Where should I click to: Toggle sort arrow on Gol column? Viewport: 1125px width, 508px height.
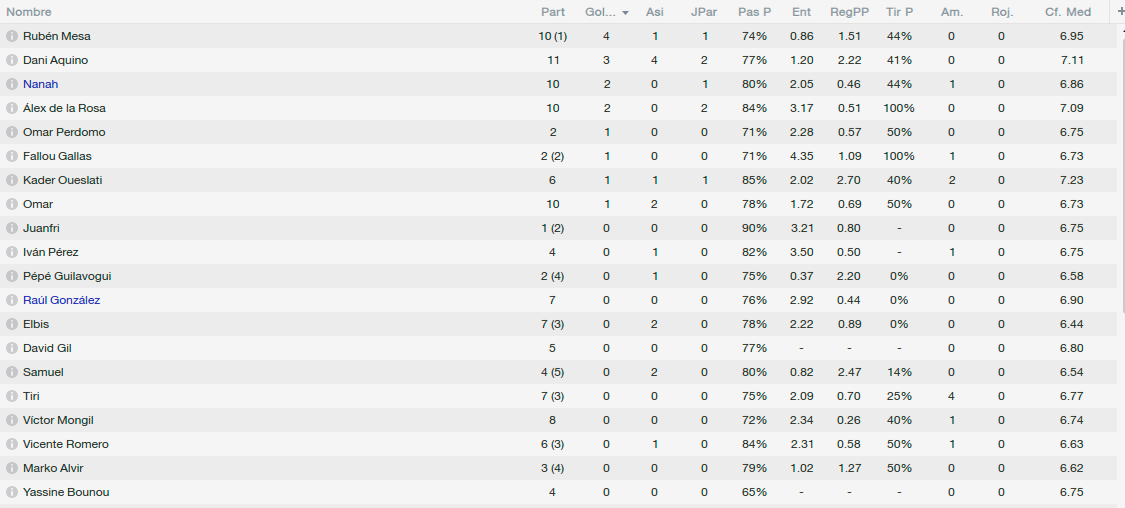pyautogui.click(x=626, y=13)
